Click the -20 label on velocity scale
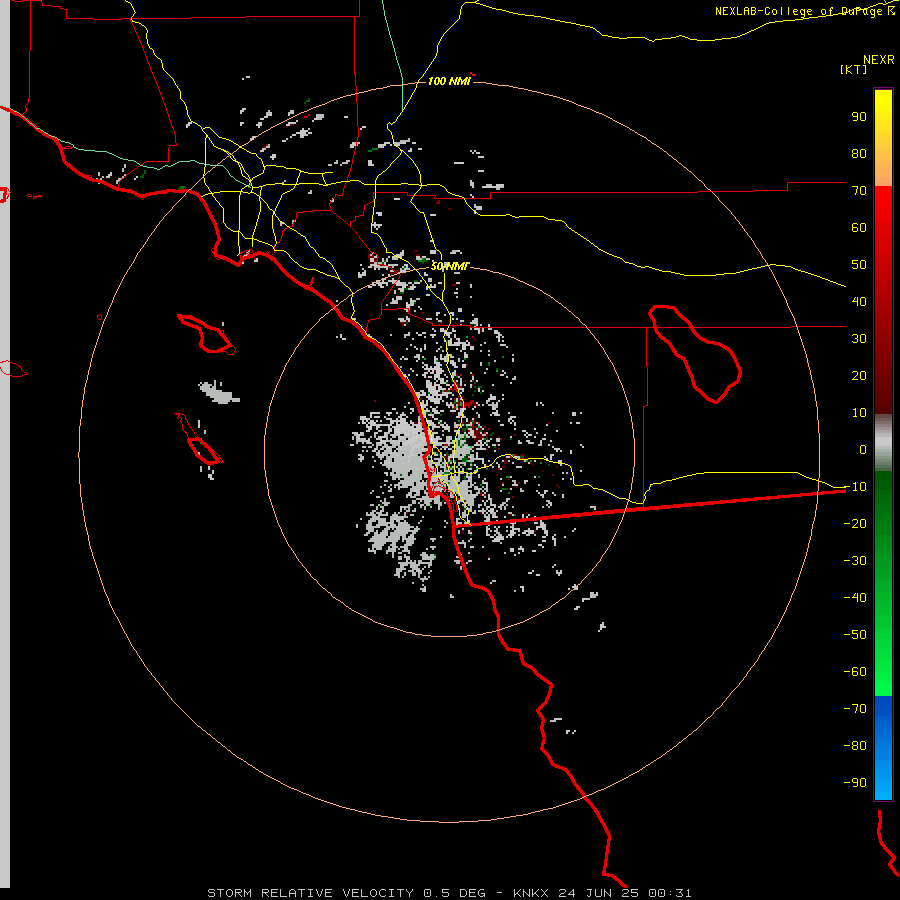This screenshot has width=900, height=900. (x=855, y=524)
